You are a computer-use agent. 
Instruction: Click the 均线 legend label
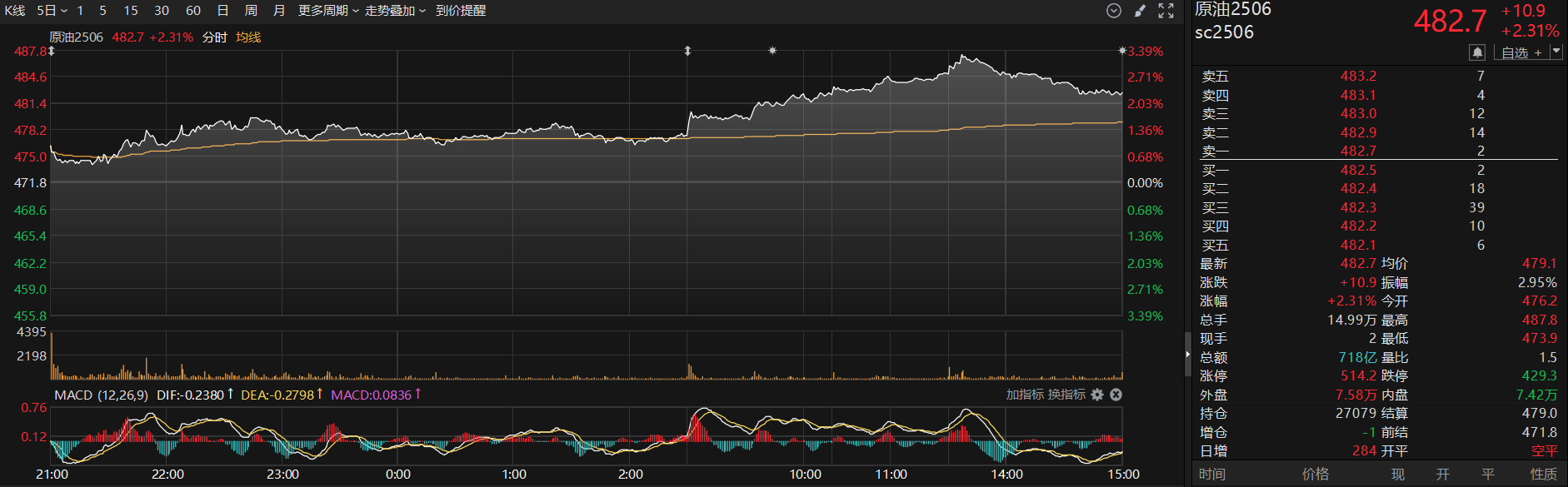click(248, 37)
